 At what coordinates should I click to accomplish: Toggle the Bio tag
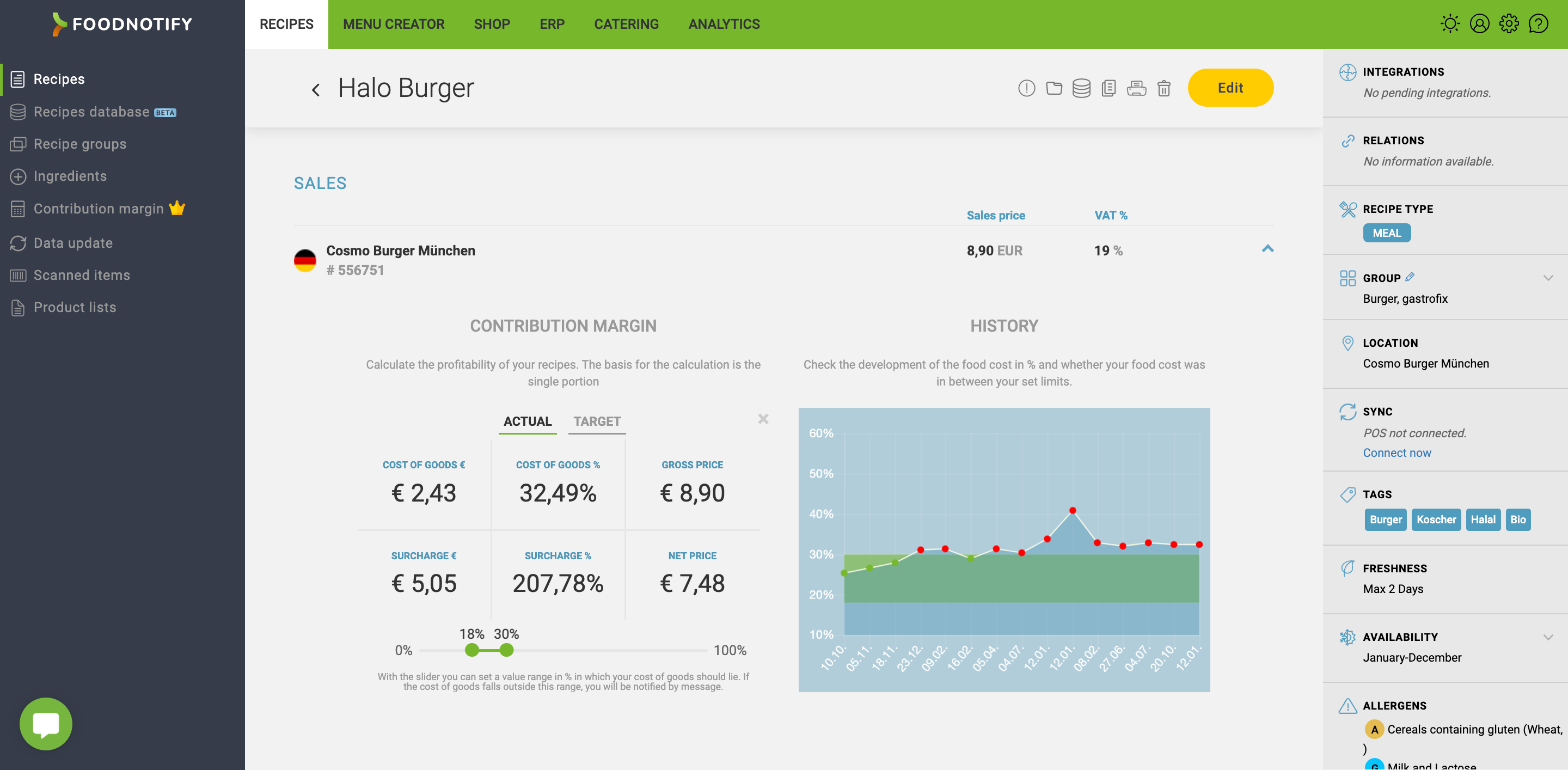pyautogui.click(x=1518, y=519)
